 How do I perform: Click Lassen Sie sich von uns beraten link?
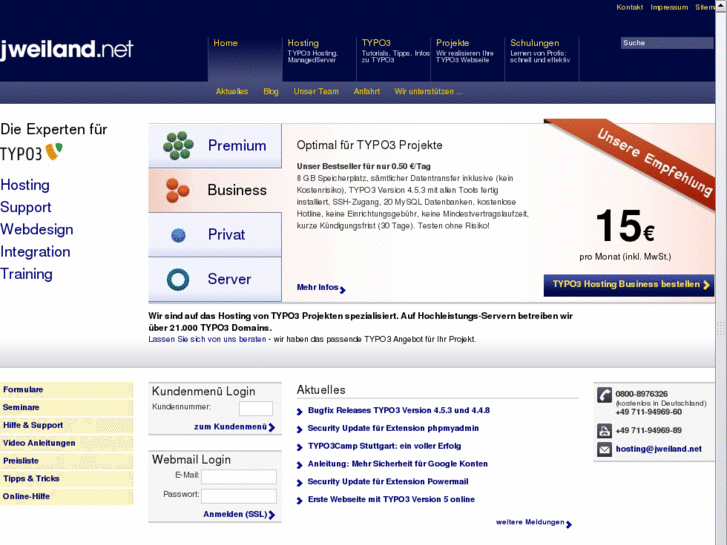coord(207,339)
